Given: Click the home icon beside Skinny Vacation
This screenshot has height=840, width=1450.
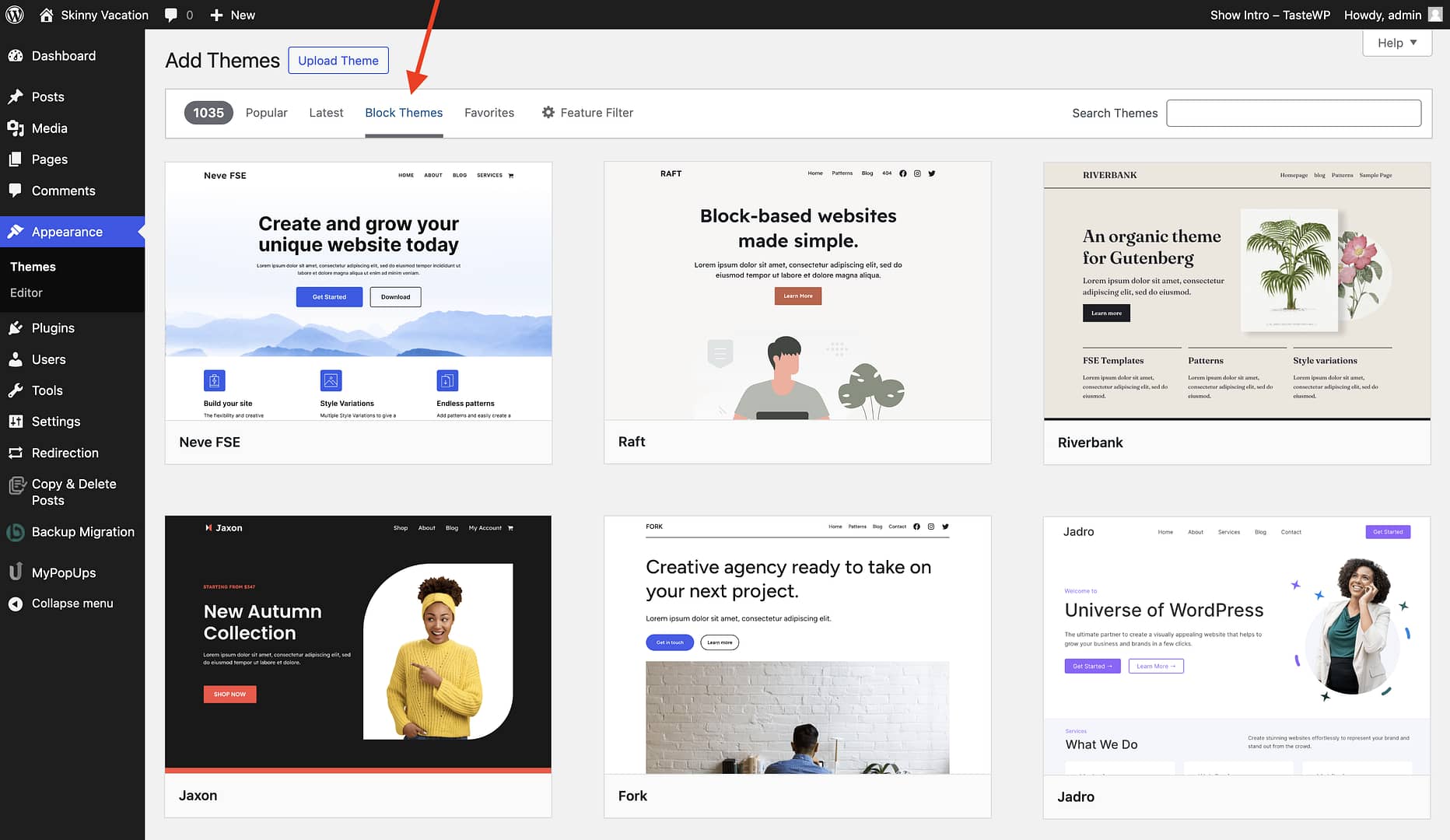Looking at the screenshot, I should [x=47, y=15].
